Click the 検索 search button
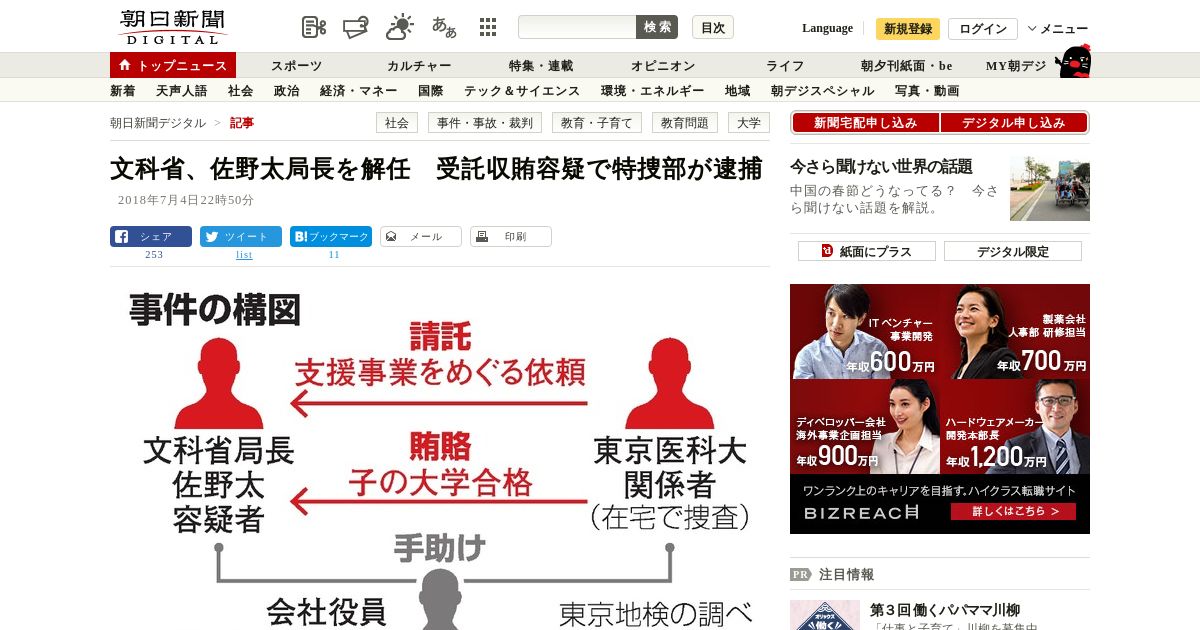This screenshot has width=1200, height=630. click(657, 27)
